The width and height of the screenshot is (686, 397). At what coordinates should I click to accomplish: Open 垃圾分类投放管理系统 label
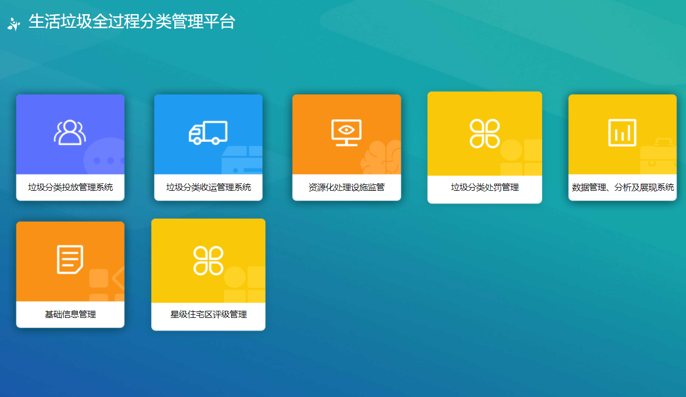70,187
